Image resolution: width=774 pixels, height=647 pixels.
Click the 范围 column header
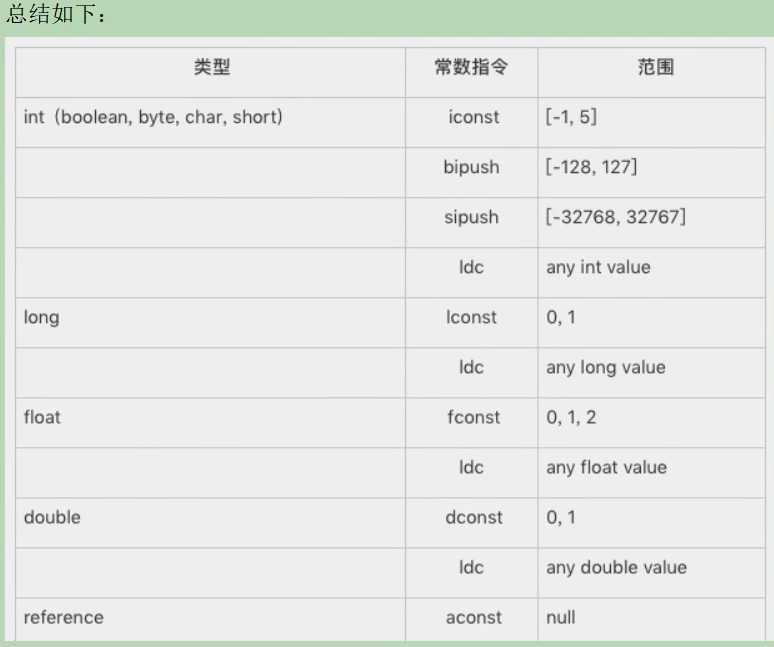point(652,72)
